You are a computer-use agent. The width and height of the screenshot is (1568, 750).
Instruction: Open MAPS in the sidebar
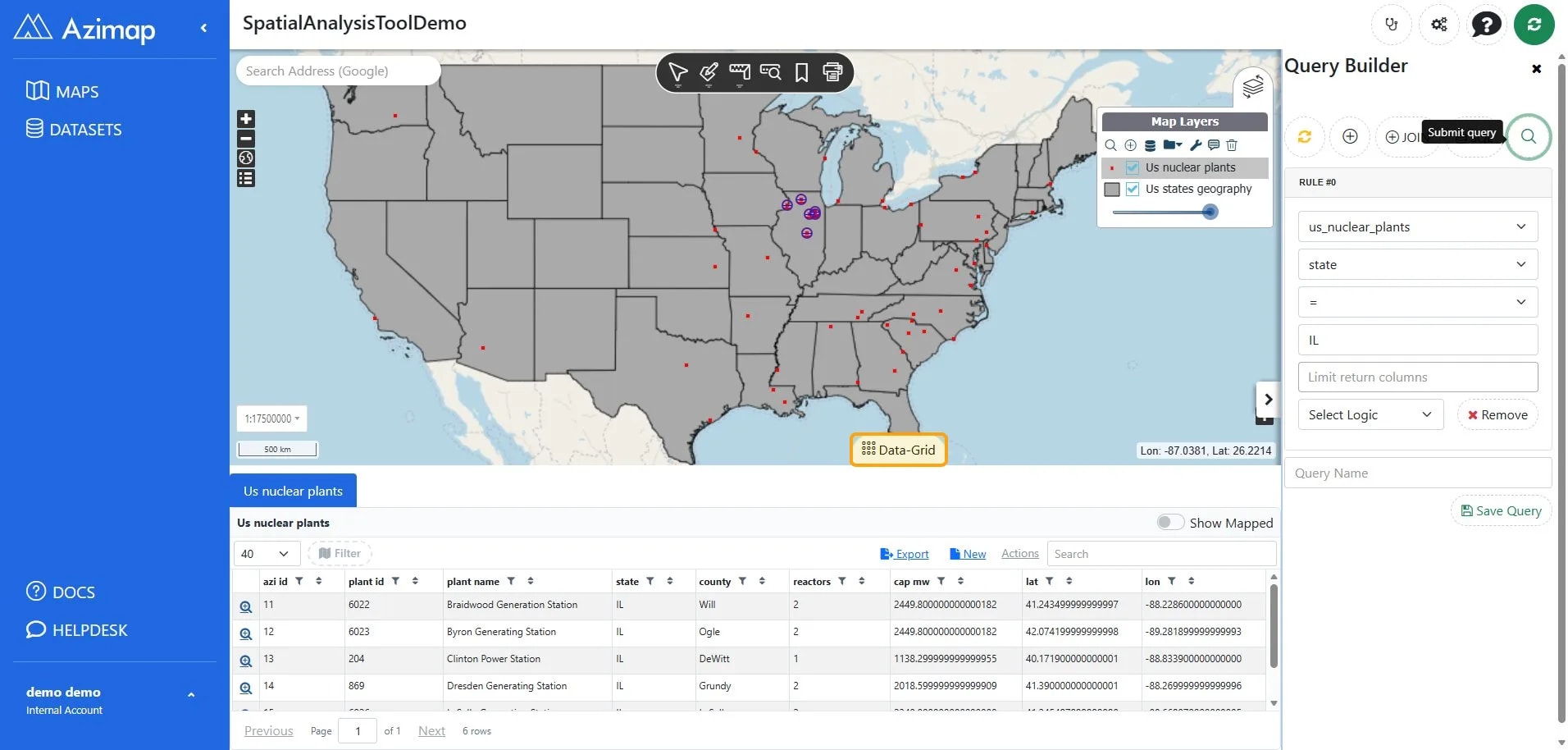click(62, 91)
